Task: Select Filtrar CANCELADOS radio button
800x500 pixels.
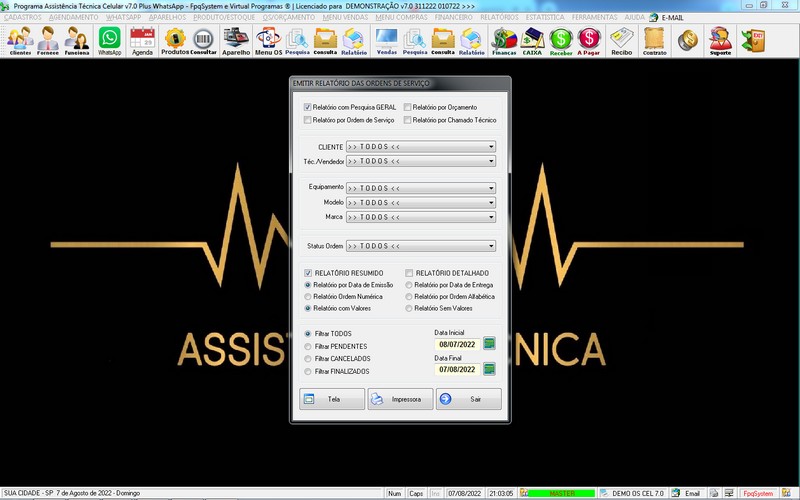Action: tap(308, 359)
